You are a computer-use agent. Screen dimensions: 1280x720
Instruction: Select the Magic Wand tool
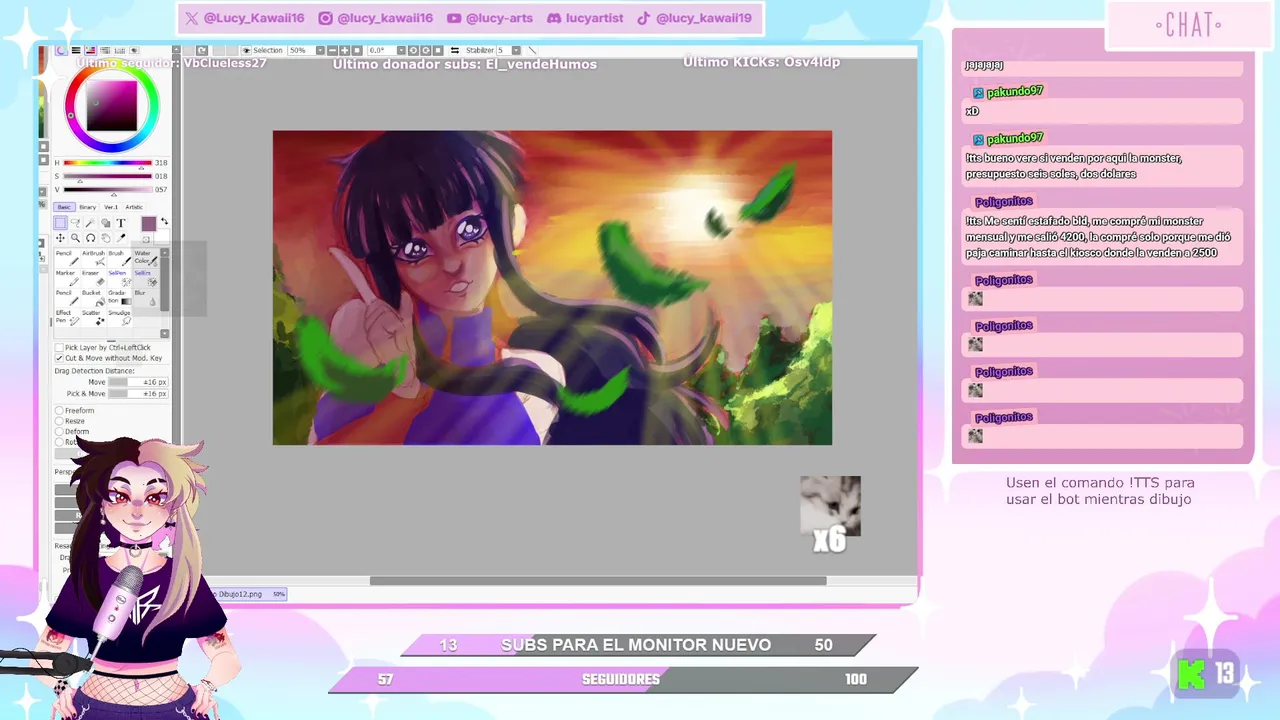pos(91,223)
